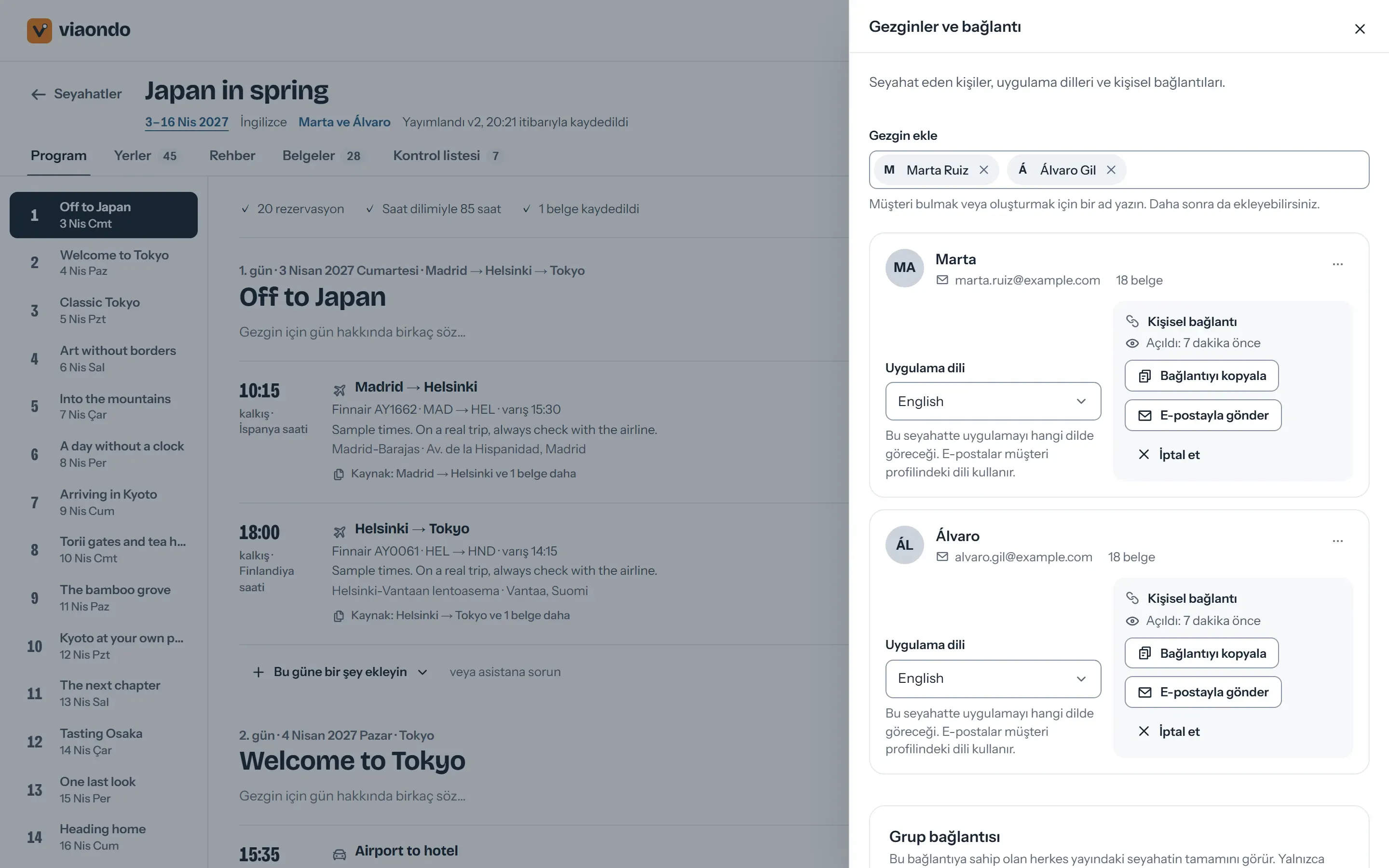
Task: Open Álvaro's Uygulama dili dropdown
Action: 993,678
